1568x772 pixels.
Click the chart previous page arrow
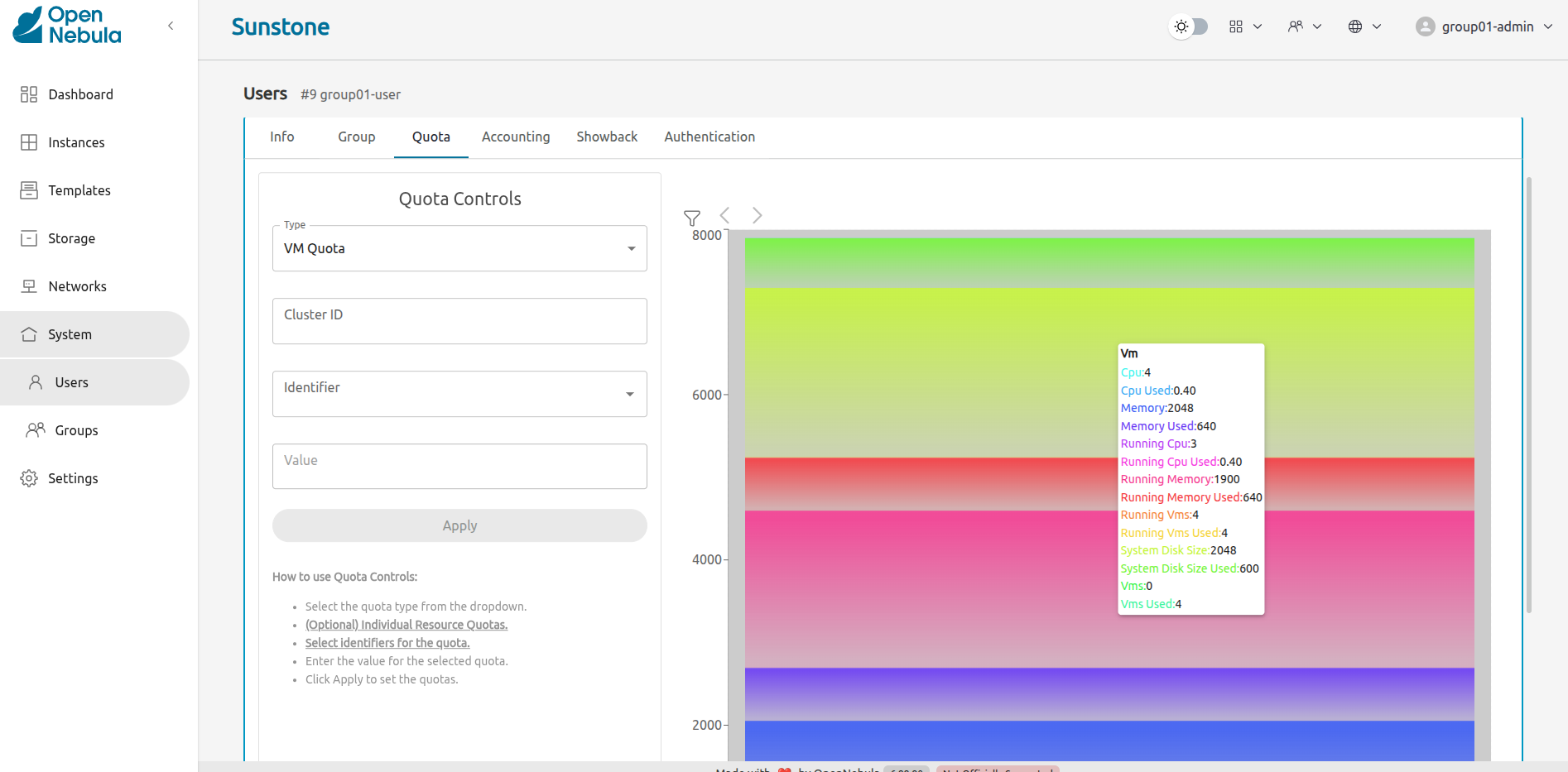click(x=725, y=216)
